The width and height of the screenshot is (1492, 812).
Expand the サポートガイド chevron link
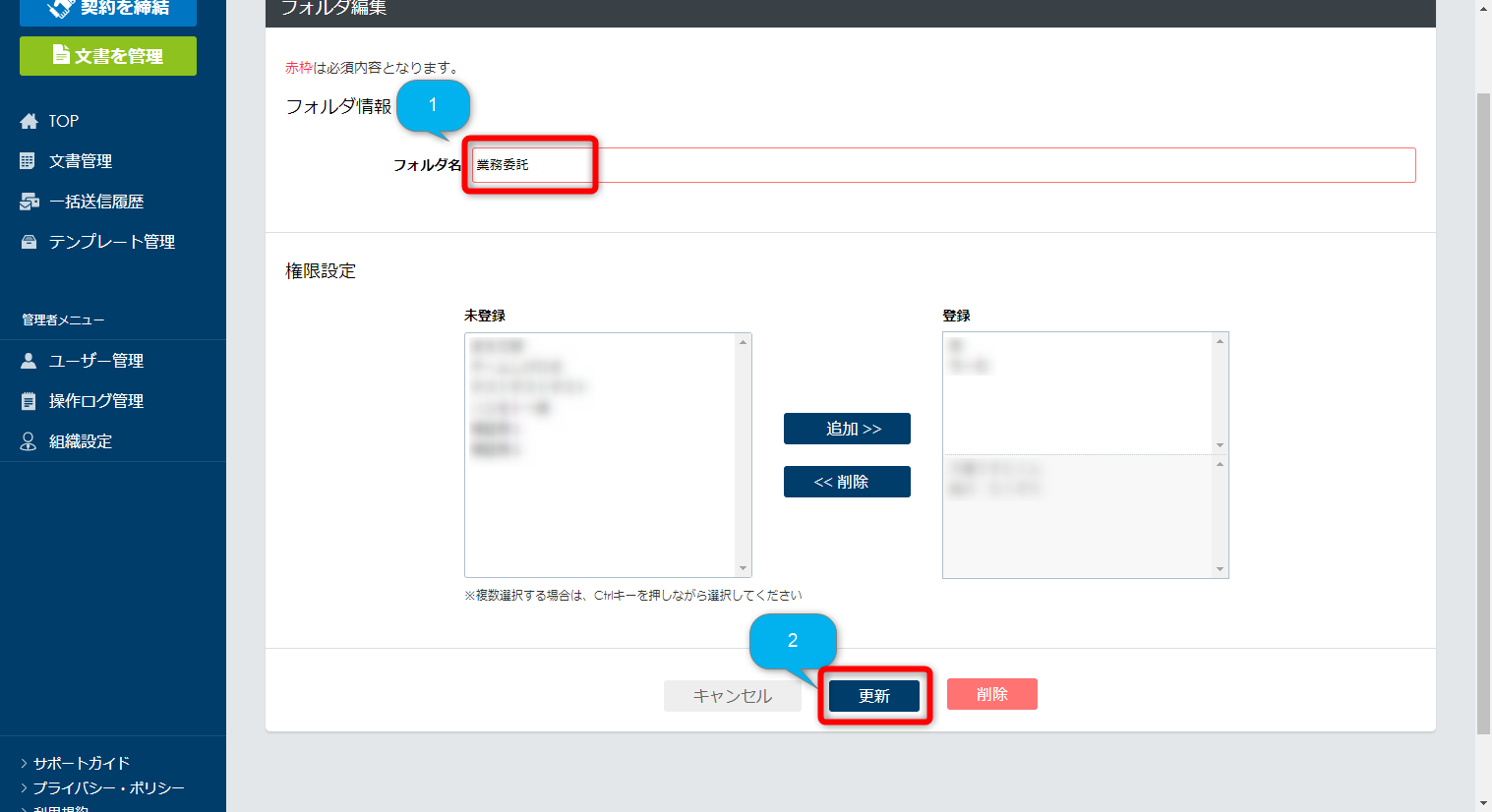click(24, 763)
